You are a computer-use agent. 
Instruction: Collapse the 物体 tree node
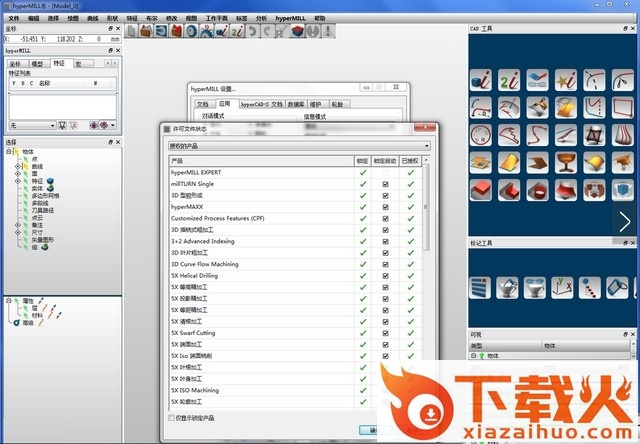pos(9,151)
